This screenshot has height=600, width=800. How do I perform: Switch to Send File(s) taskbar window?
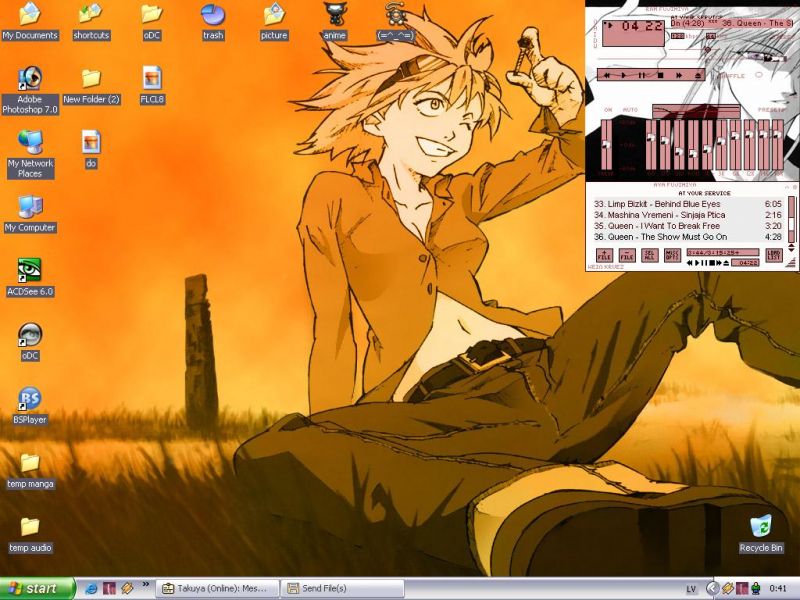[x=342, y=588]
